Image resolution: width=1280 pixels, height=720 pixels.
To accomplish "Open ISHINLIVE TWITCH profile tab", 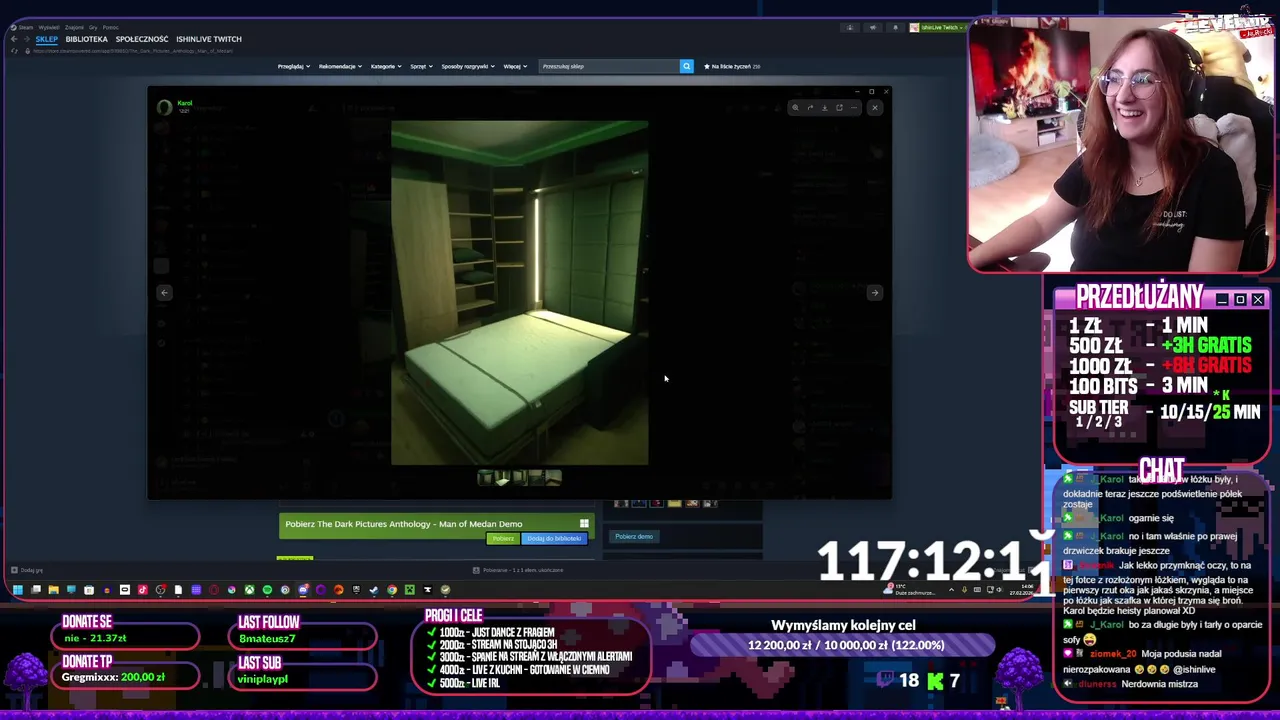I will pyautogui.click(x=209, y=39).
